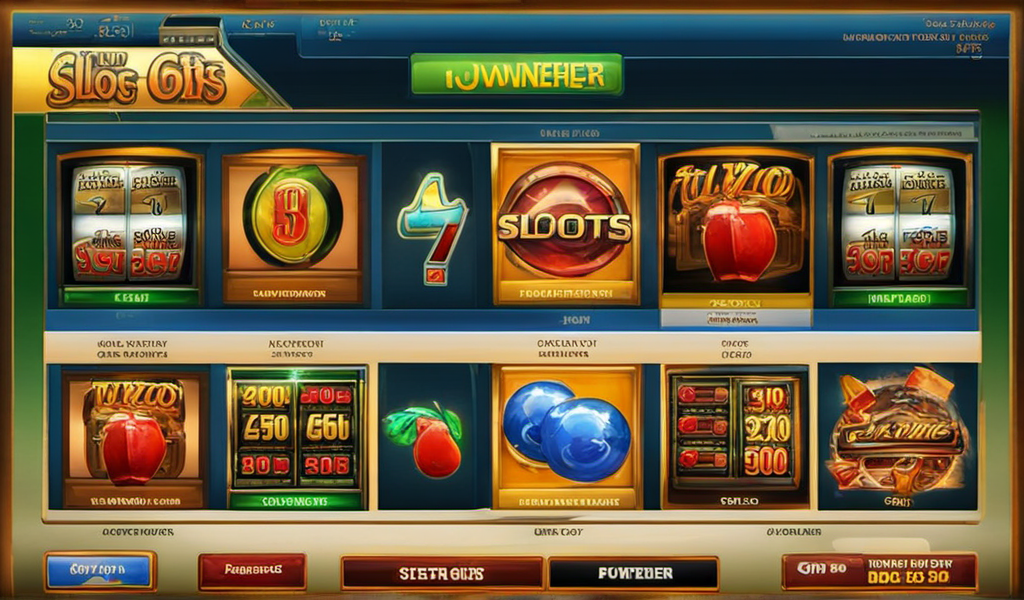Screen dimensions: 1024x600
Task: Select the green-framed 450 jackpot slot machine
Action: point(296,438)
